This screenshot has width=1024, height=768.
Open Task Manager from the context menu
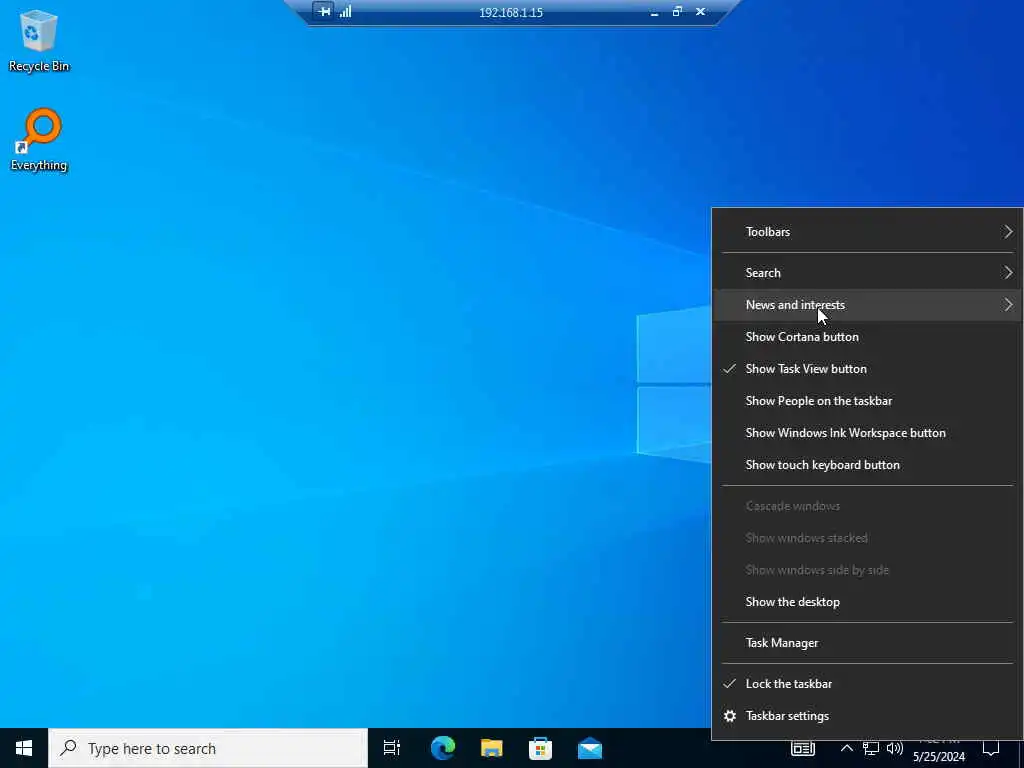[867, 643]
